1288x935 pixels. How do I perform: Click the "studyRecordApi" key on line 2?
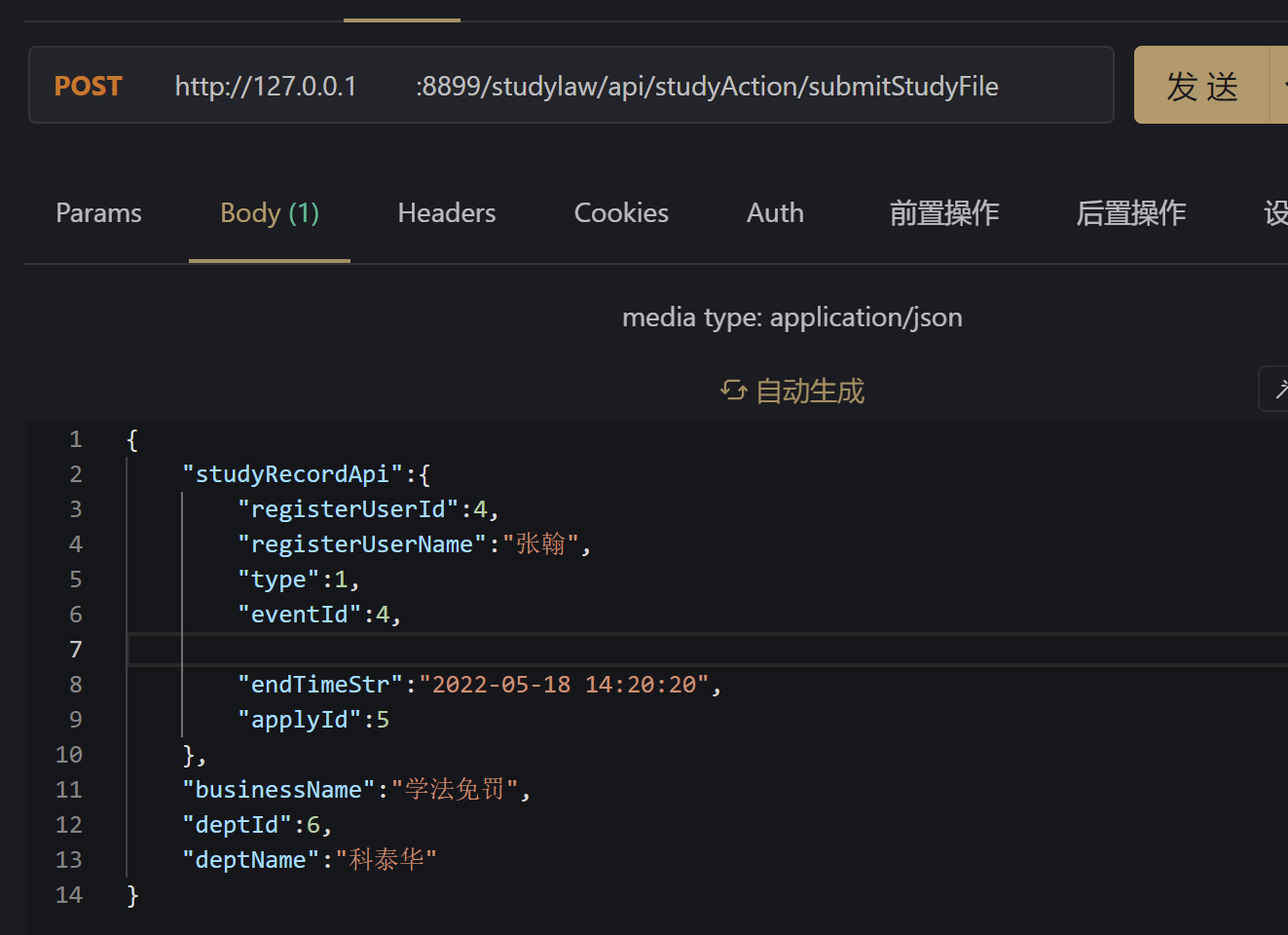click(292, 474)
